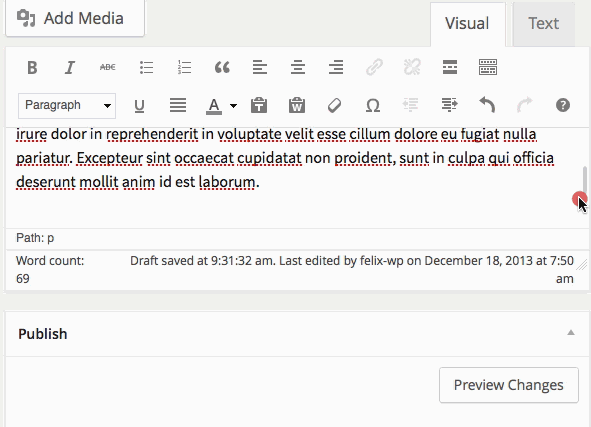Click the word 'Excepteur' in the editor
The width and height of the screenshot is (591, 427).
(110, 158)
